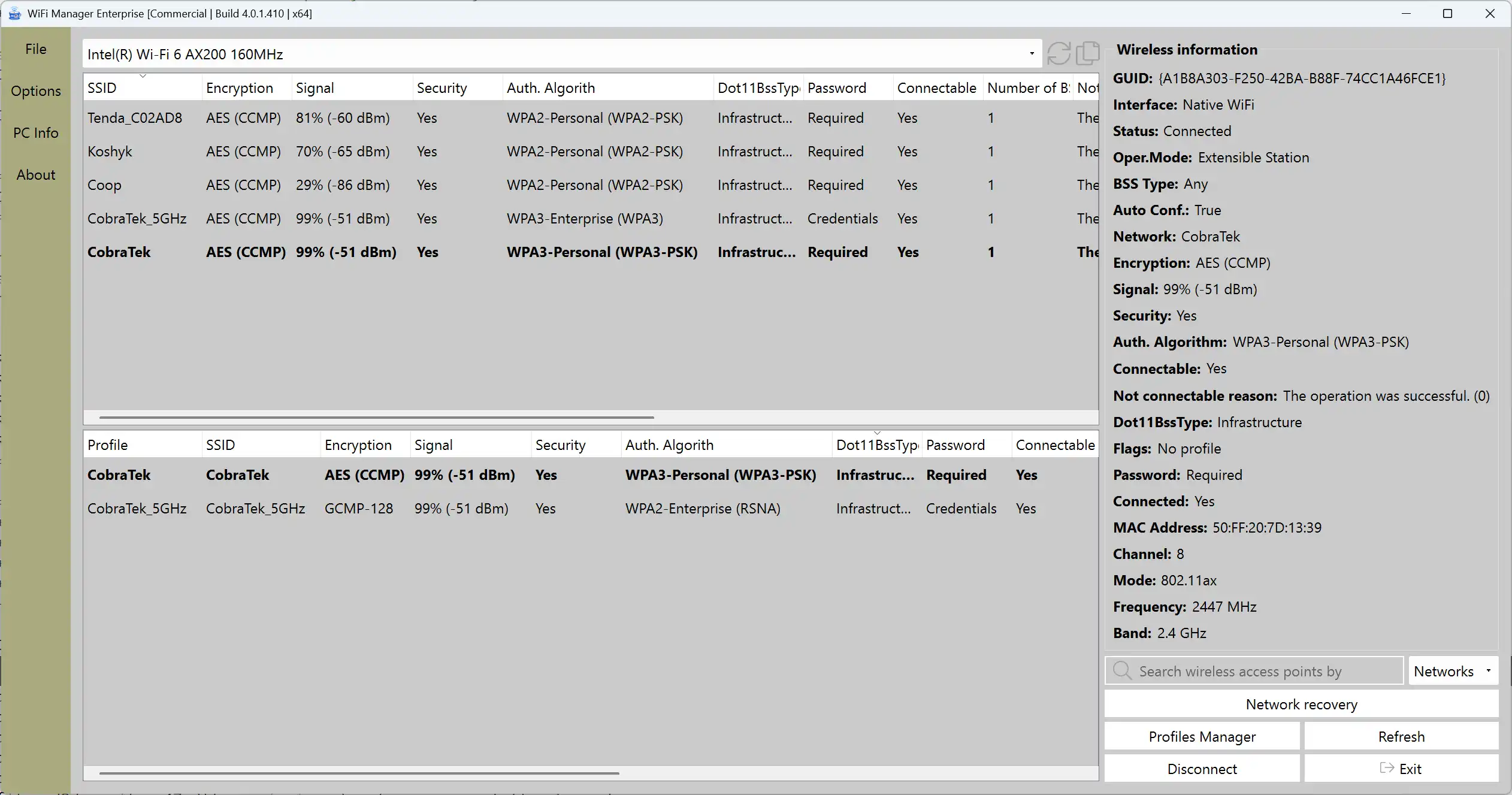The width and height of the screenshot is (1512, 795).
Task: Open the Options menu
Action: click(x=36, y=91)
